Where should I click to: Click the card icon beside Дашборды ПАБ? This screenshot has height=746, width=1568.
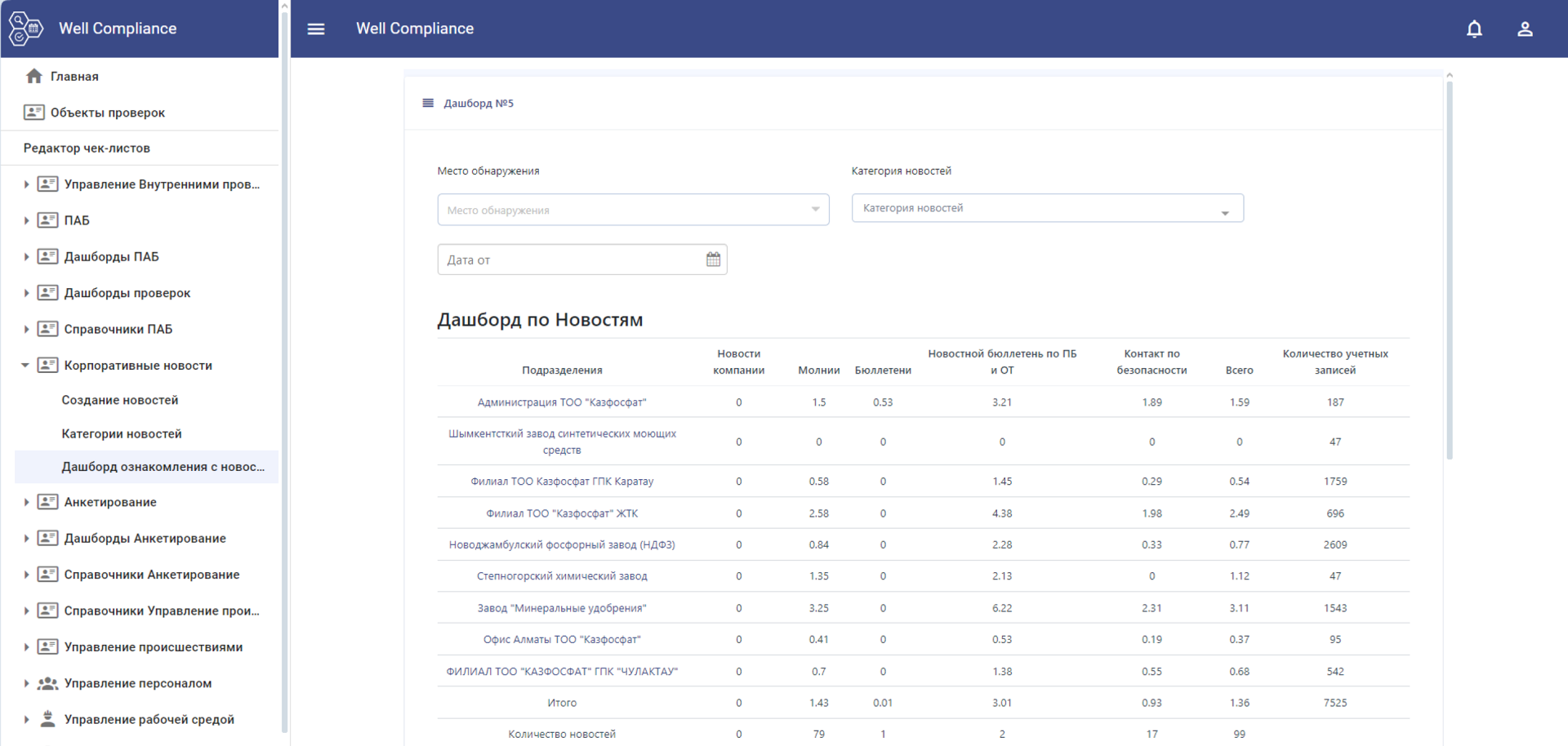(x=48, y=256)
